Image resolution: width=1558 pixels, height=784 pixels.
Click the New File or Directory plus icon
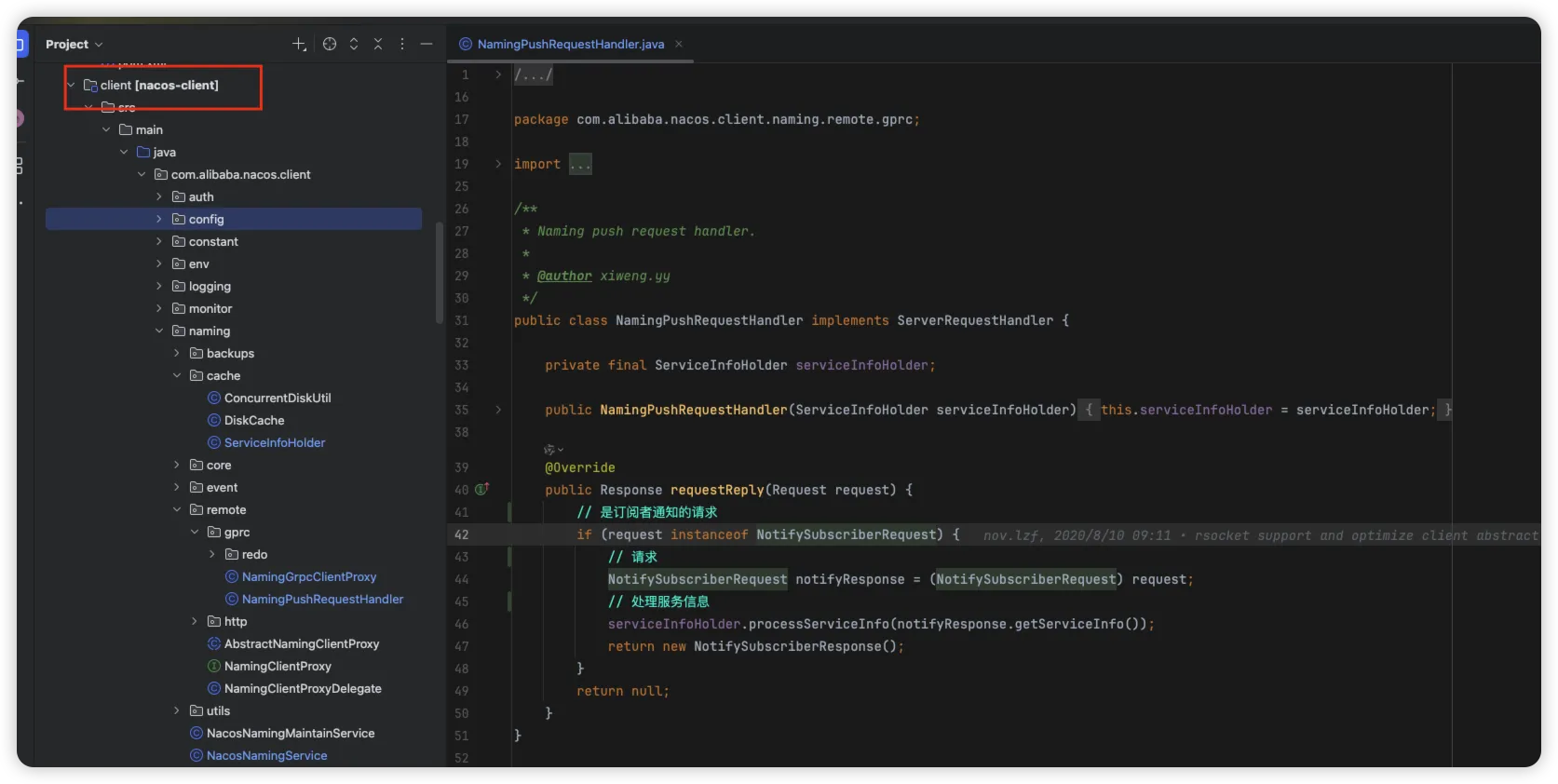(299, 44)
